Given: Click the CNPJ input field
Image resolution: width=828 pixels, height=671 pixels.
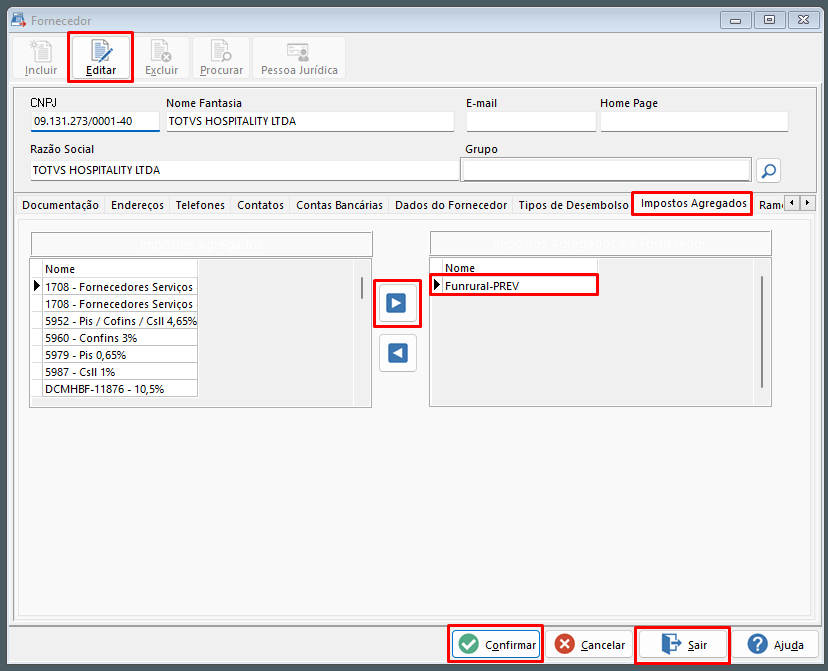Looking at the screenshot, I should coord(95,121).
